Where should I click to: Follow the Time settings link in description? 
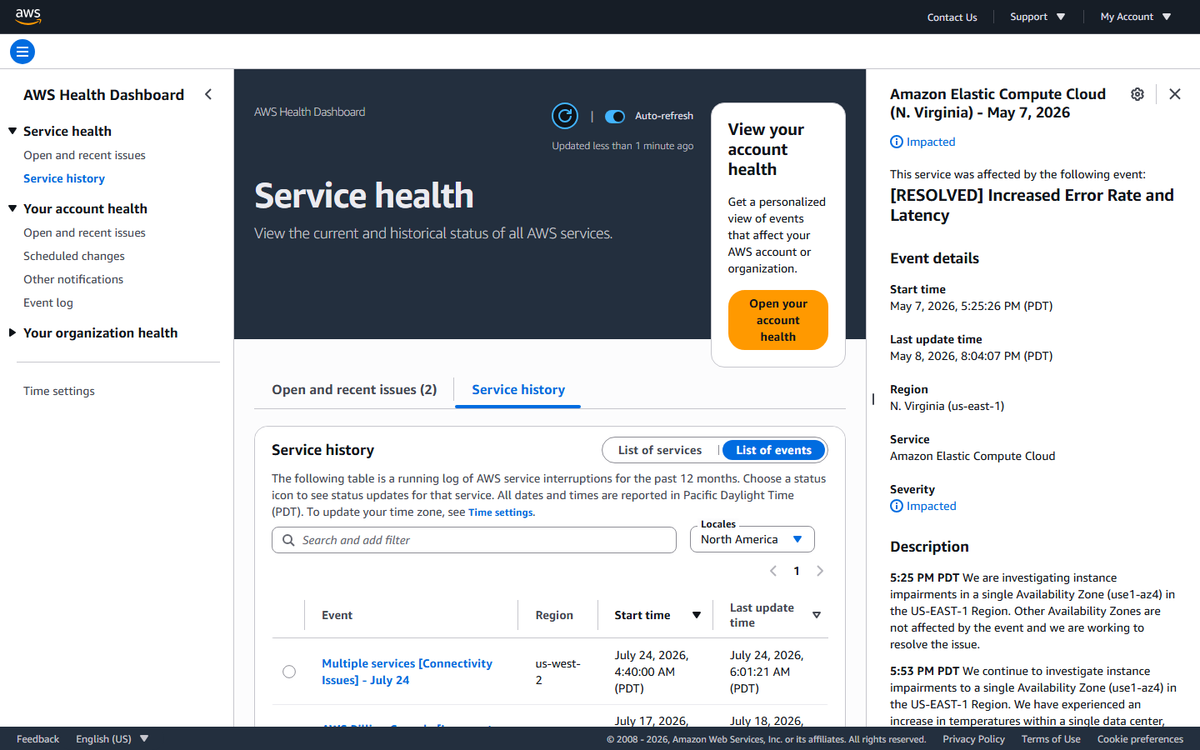(501, 512)
